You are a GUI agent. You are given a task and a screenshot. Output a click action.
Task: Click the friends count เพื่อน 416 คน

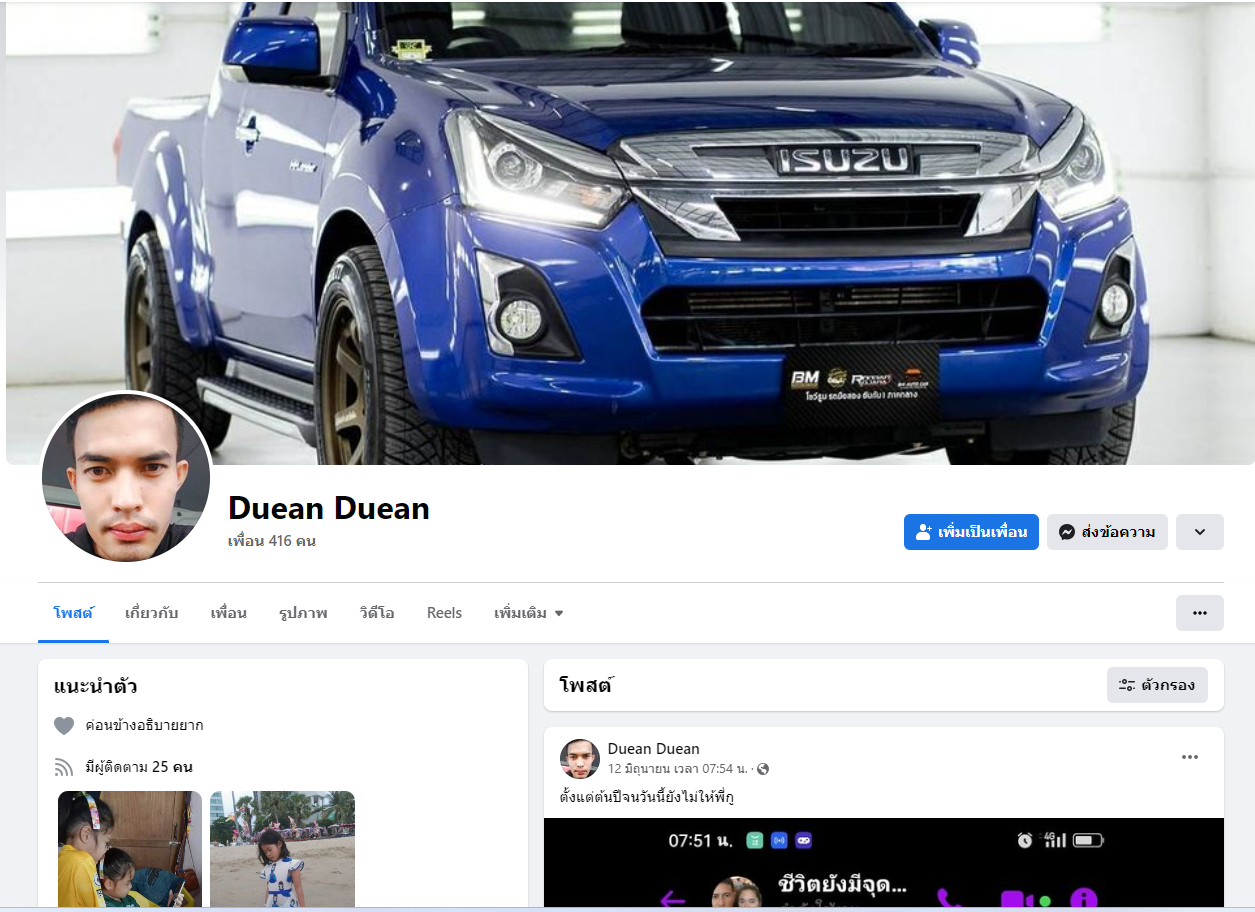pos(272,541)
